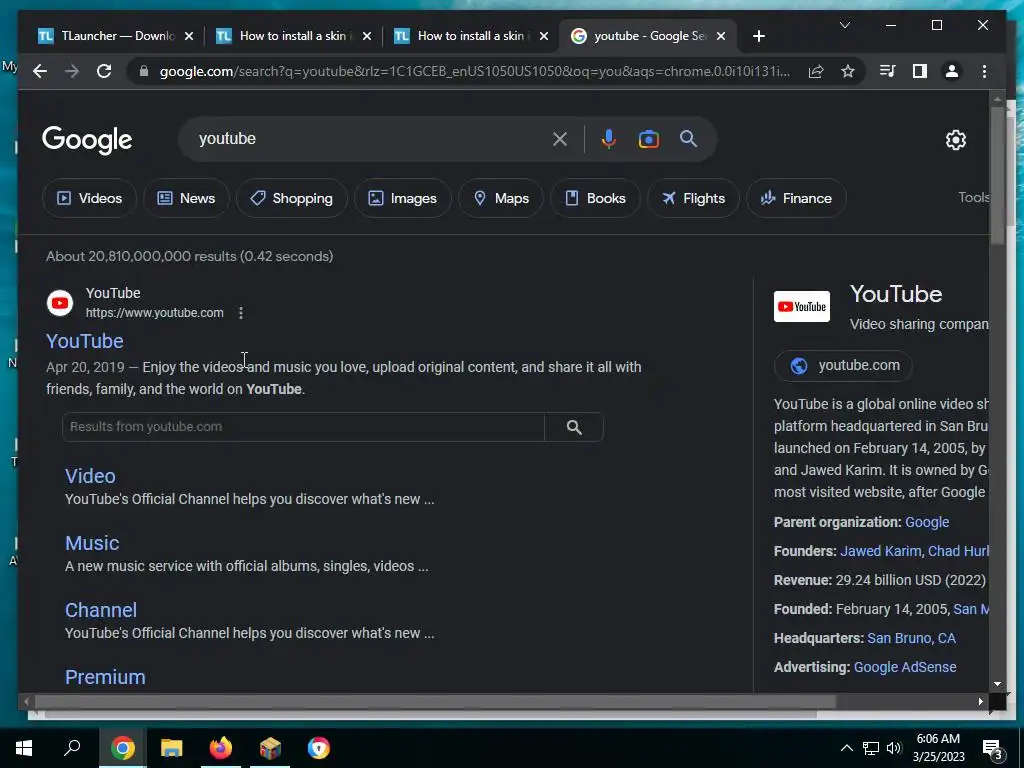The height and width of the screenshot is (768, 1024).
Task: Toggle the Chrome side panel icon
Action: click(x=920, y=71)
